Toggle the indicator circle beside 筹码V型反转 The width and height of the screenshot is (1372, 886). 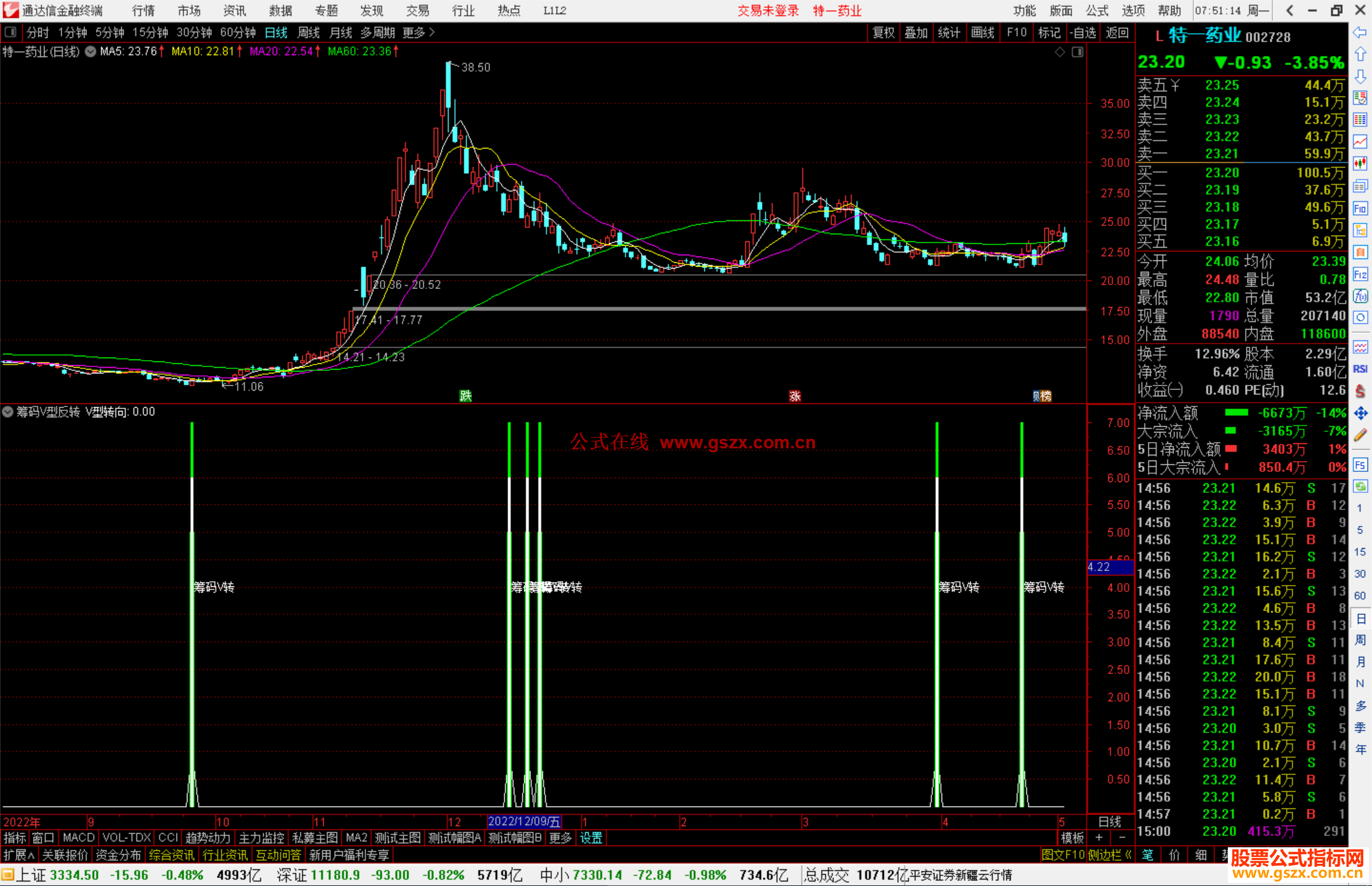click(8, 412)
